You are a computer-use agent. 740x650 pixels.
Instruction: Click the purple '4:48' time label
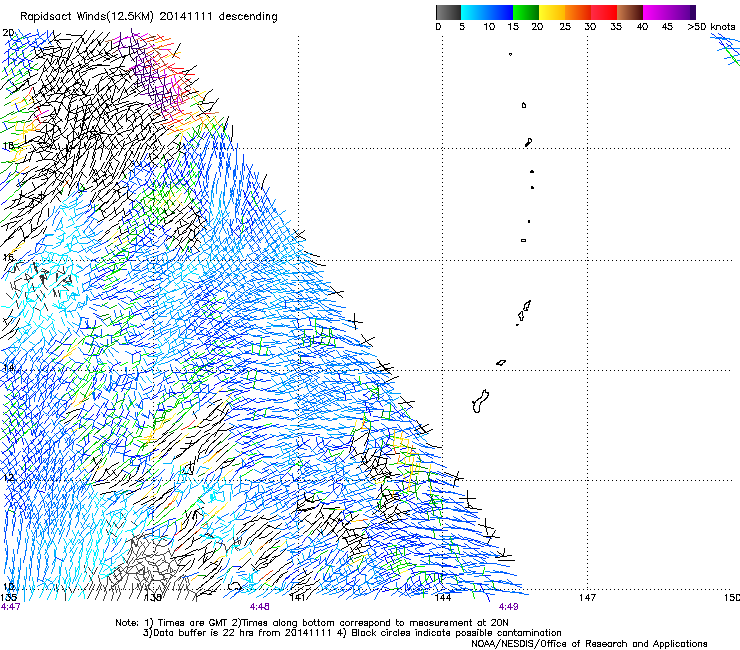[x=260, y=607]
